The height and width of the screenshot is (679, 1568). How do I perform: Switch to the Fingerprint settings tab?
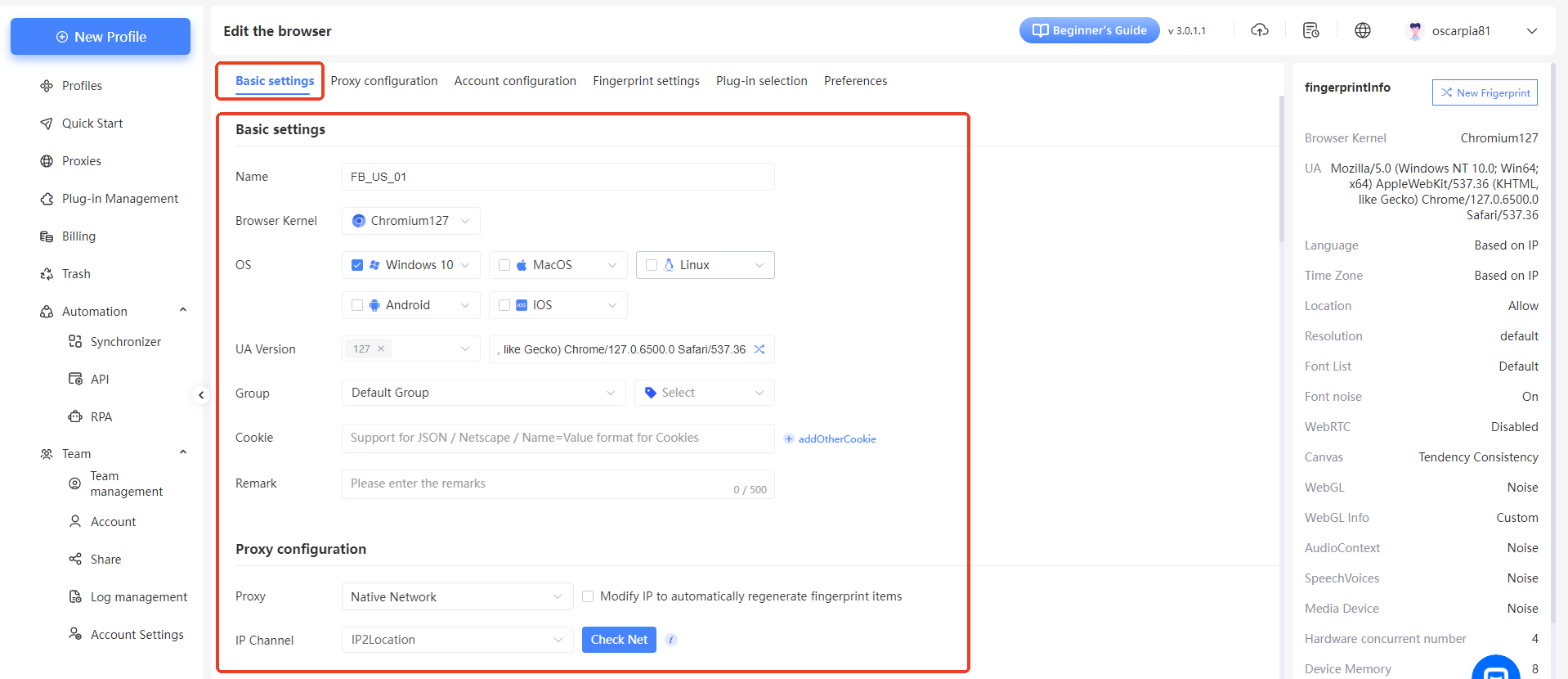click(x=646, y=81)
